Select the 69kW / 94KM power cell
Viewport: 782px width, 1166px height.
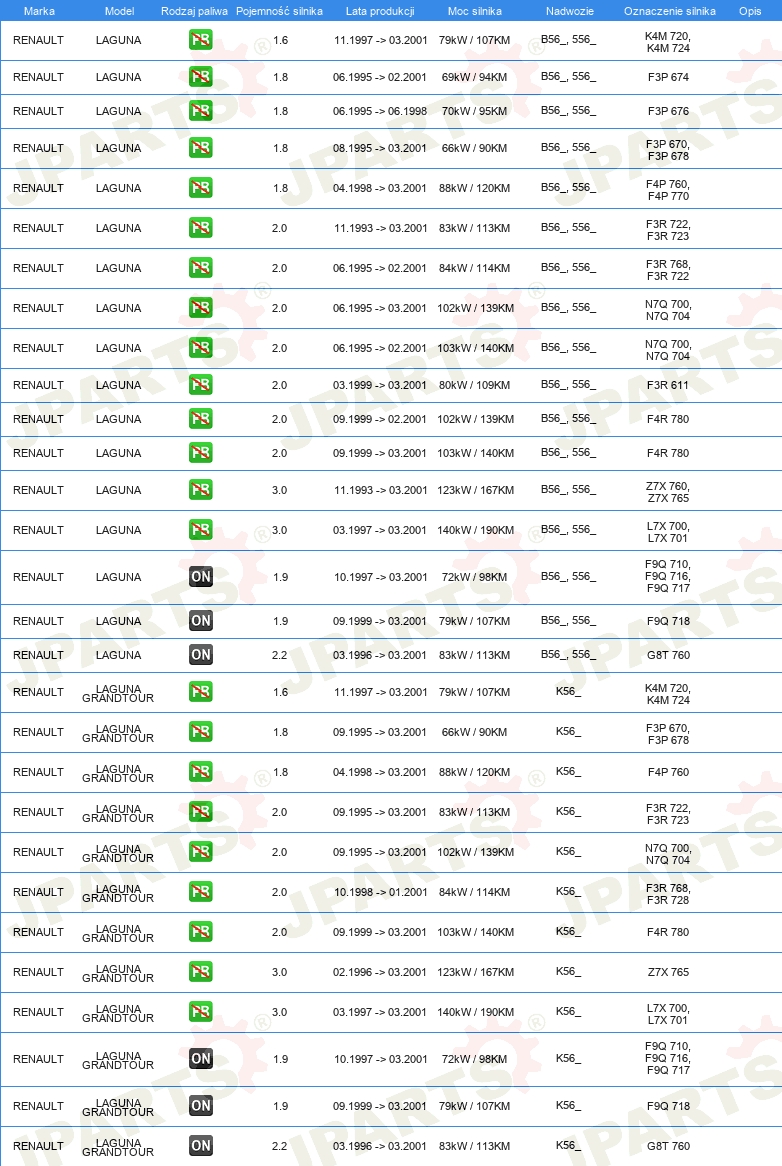[x=474, y=77]
